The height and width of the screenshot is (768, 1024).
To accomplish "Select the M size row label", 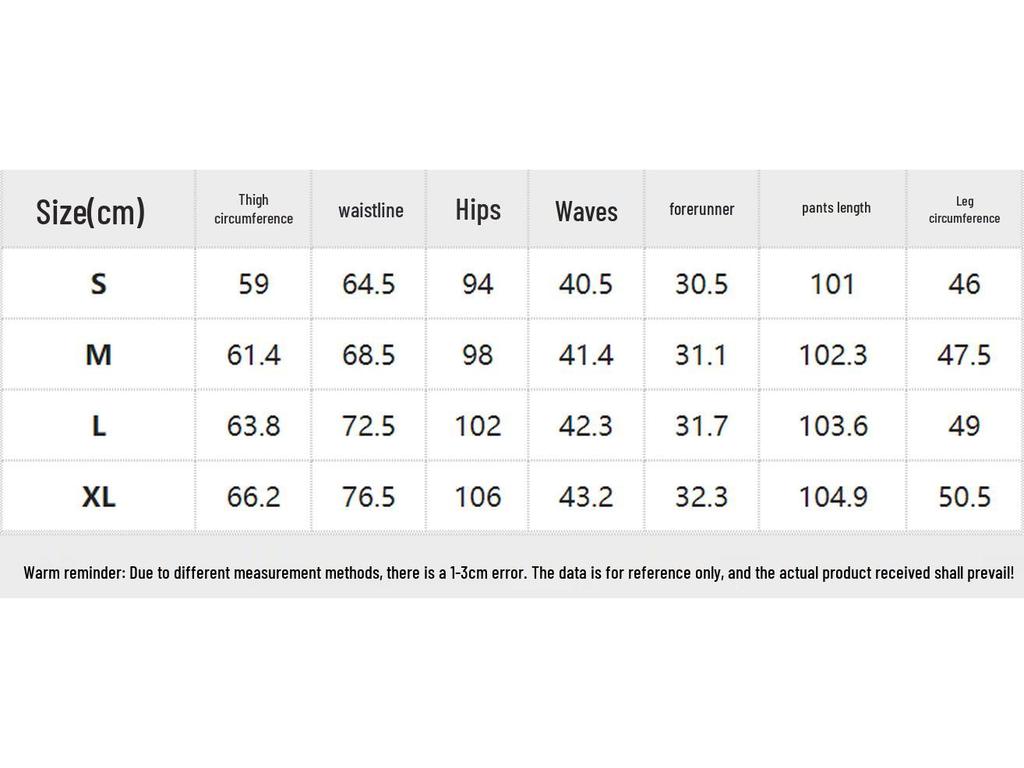I will pyautogui.click(x=98, y=355).
